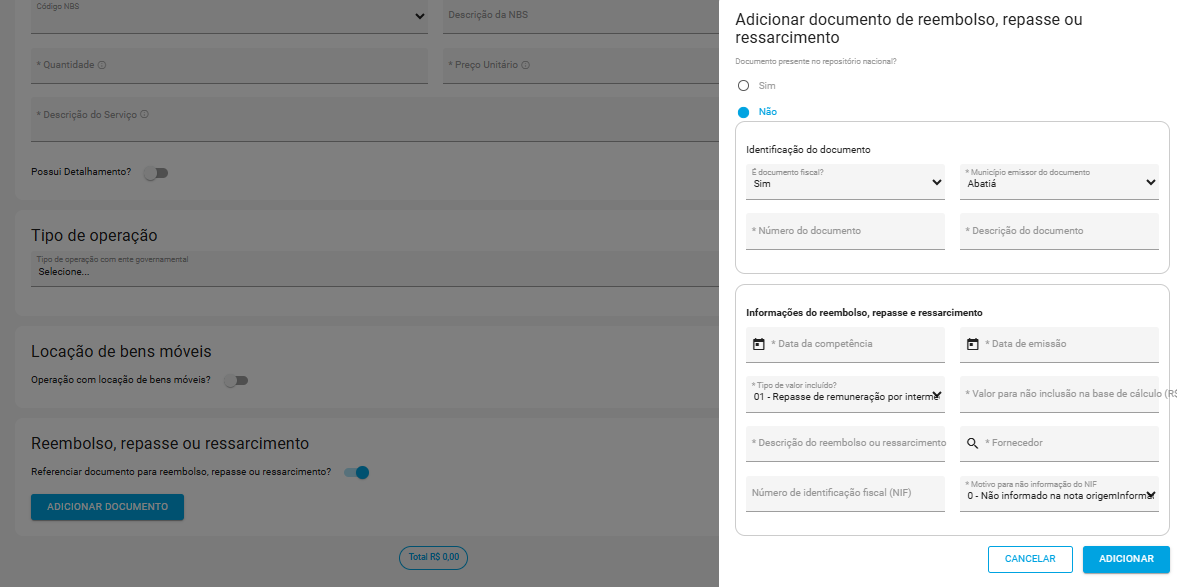Focus Valor para não inclusão na base field
Screen dimensions: 1177x587
[1059, 395]
